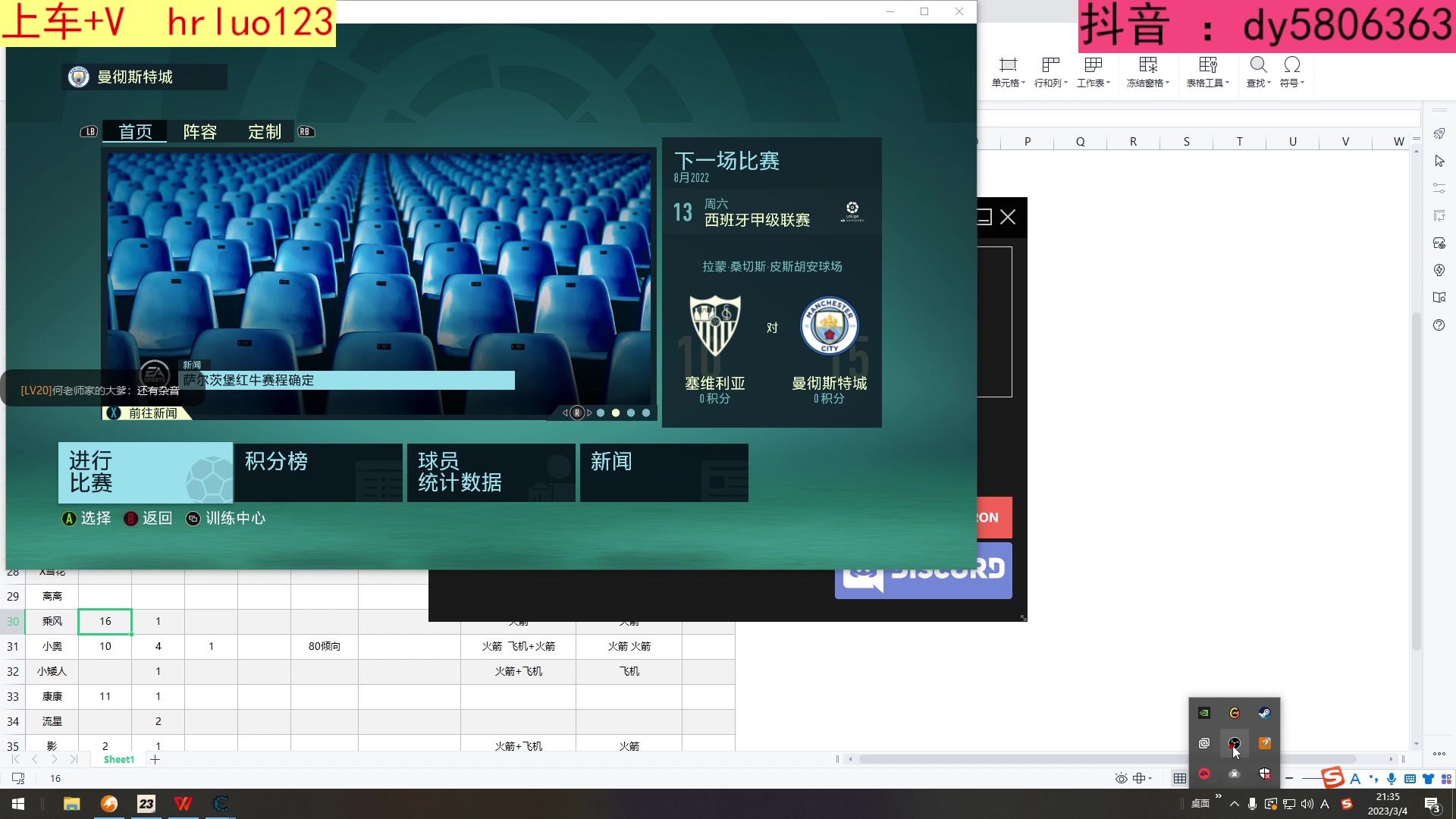This screenshot has height=819, width=1456.
Task: Open the reading mode cross dropdown in status bar
Action: click(x=1143, y=778)
